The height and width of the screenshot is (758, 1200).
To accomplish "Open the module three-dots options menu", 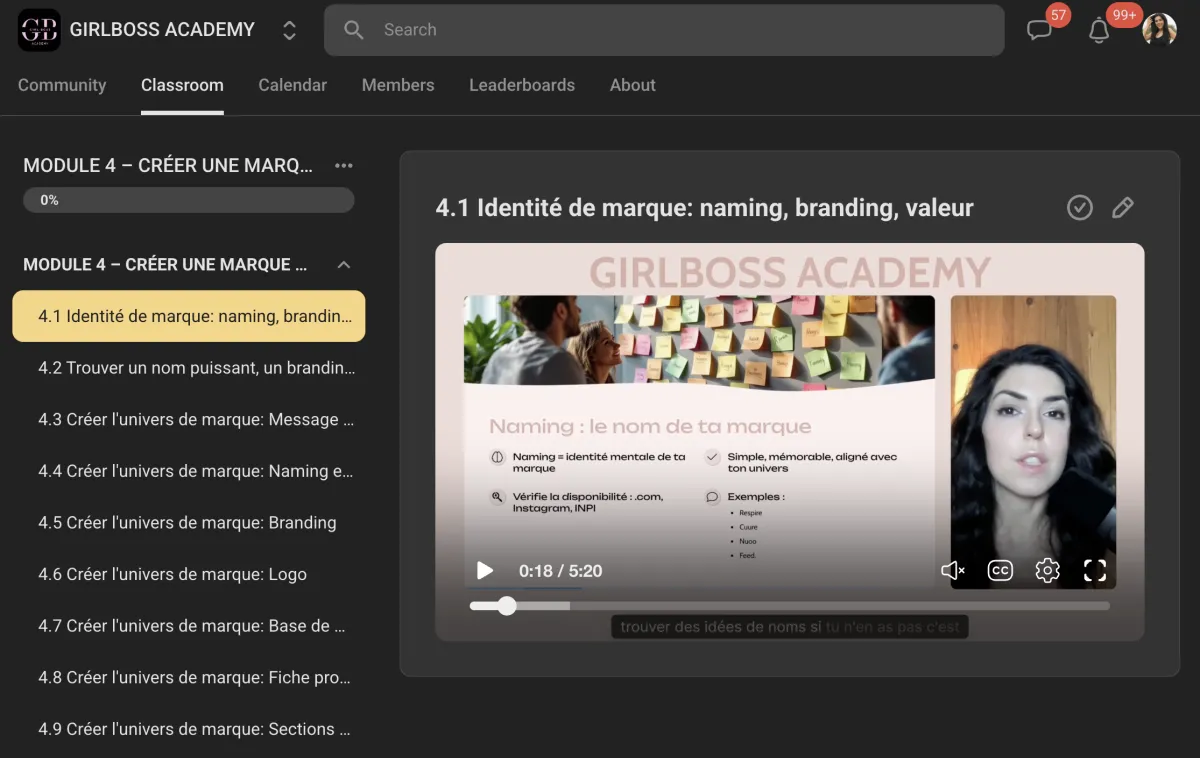I will point(344,166).
